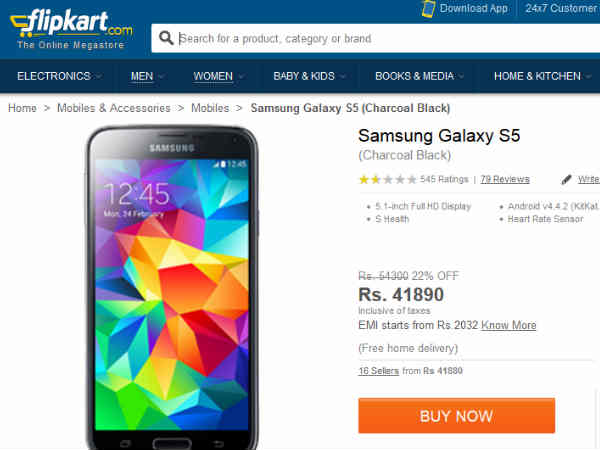Click the search magnifier icon

[x=166, y=39]
